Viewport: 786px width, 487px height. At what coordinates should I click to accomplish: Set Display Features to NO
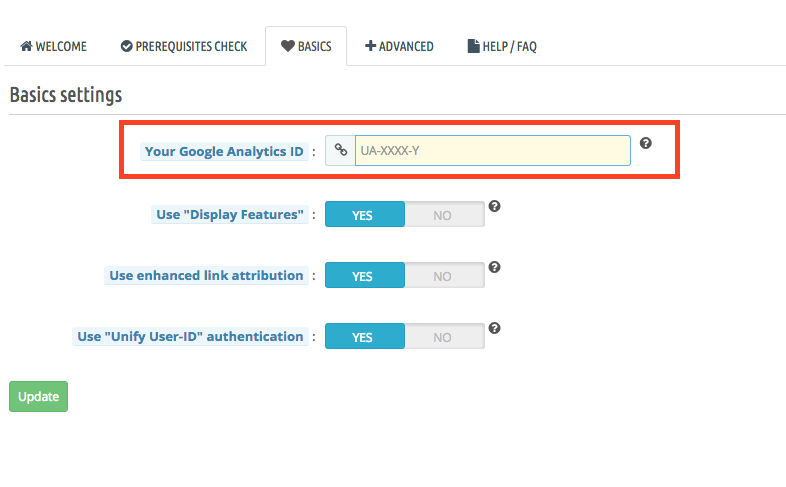coord(444,214)
